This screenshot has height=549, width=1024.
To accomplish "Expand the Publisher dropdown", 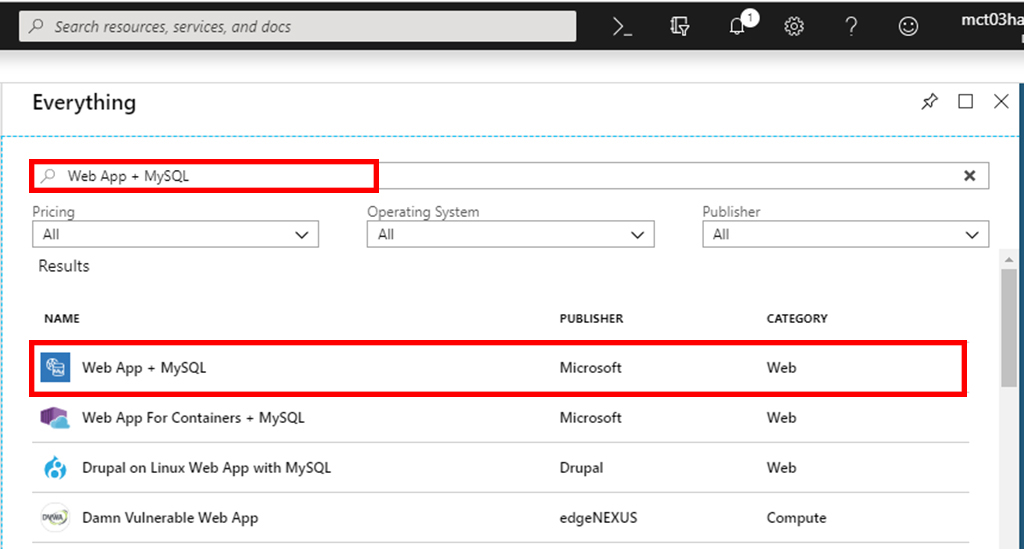I will click(x=845, y=234).
